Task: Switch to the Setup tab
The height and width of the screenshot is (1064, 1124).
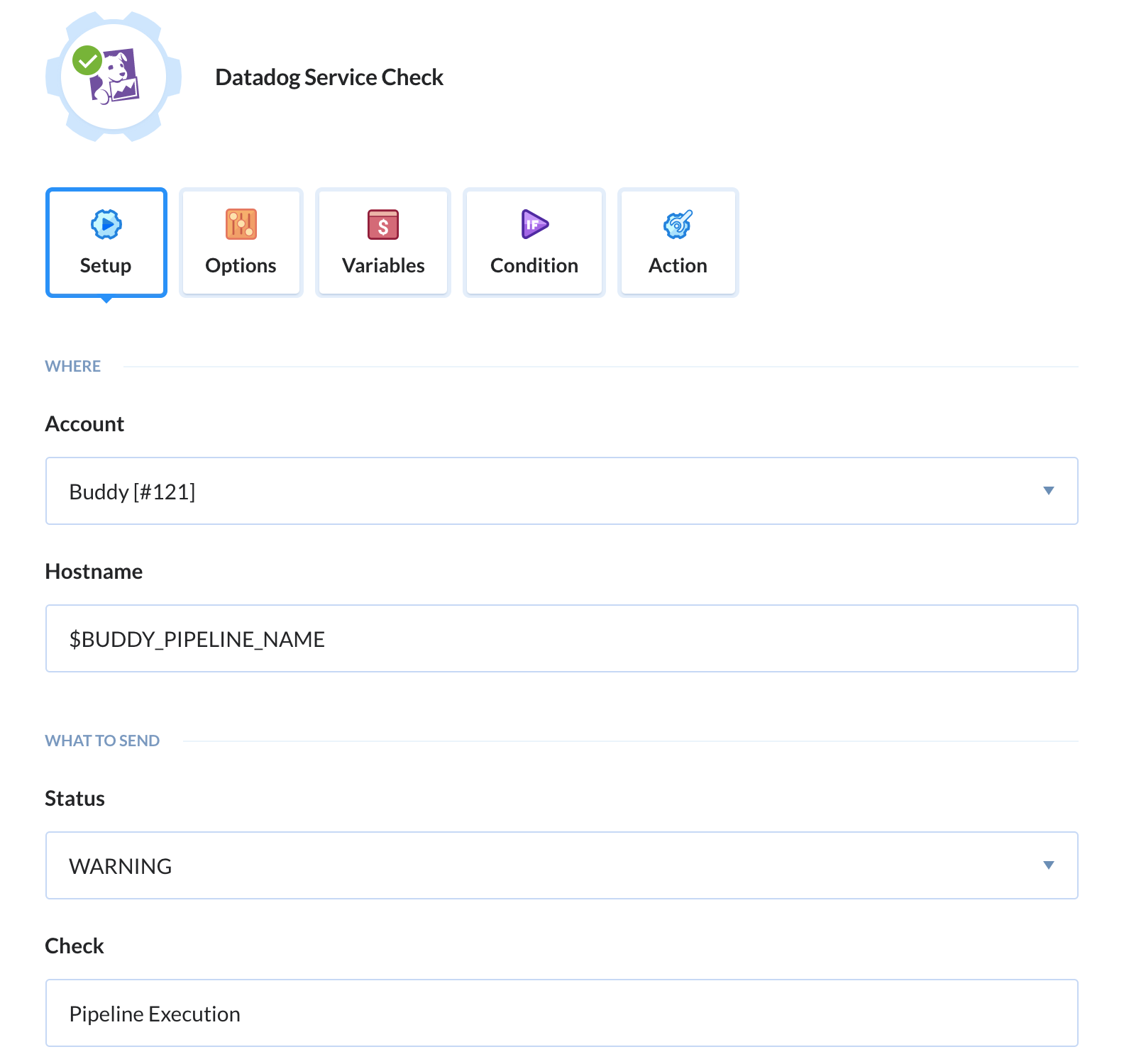Action: 106,243
